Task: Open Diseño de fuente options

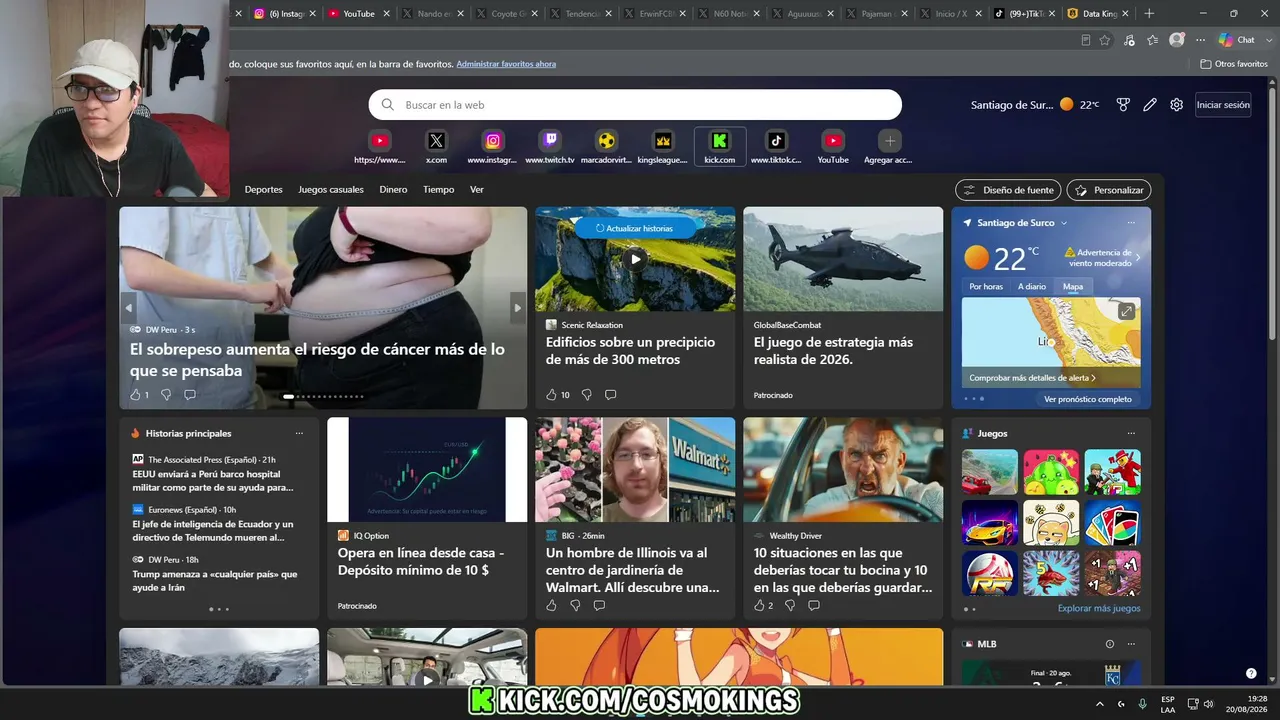Action: click(x=1009, y=190)
